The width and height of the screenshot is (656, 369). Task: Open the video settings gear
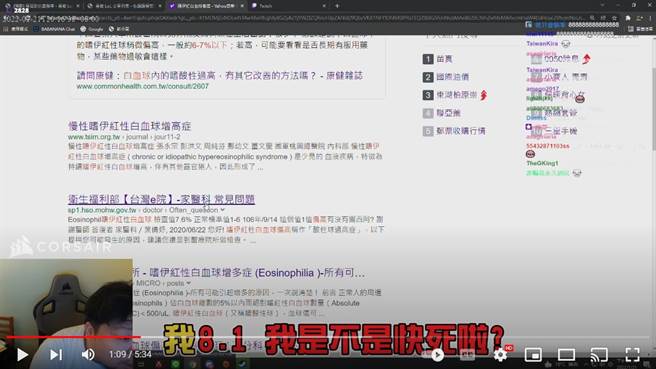[x=500, y=355]
